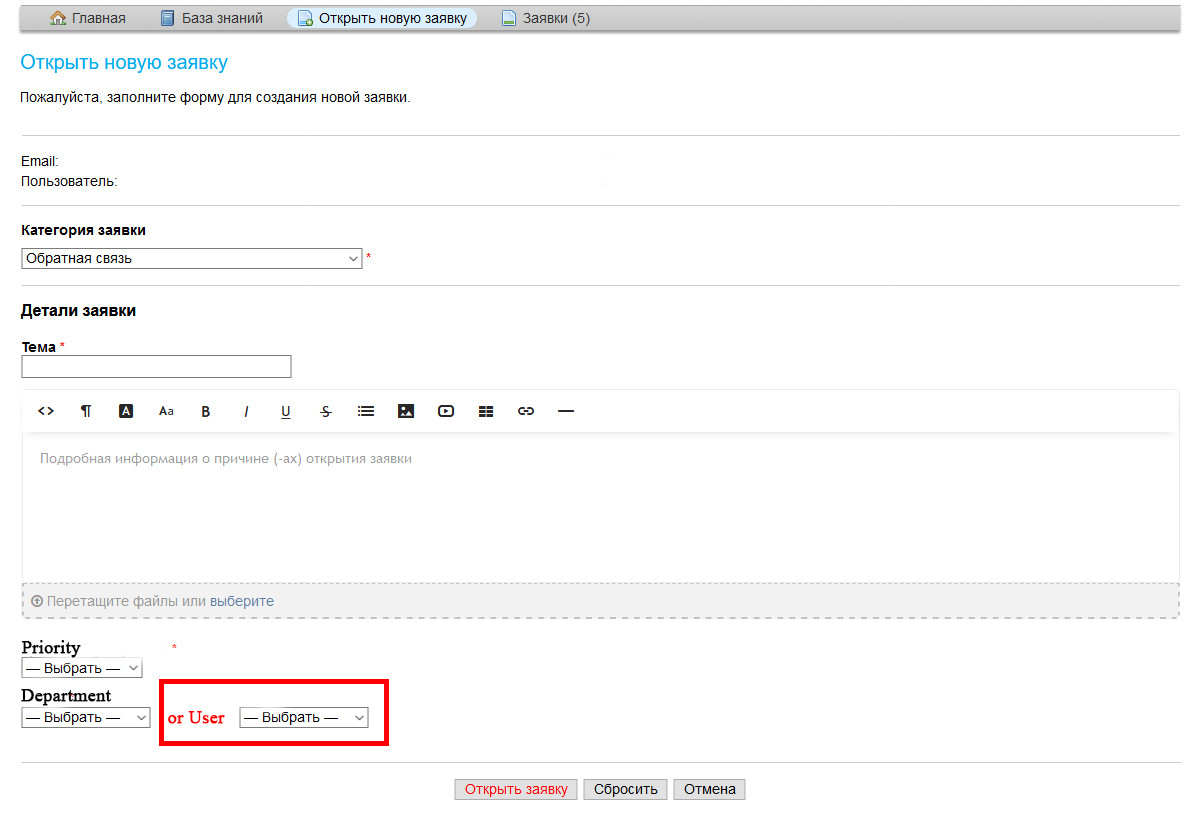Click the выберите file upload link
The width and height of the screenshot is (1200, 834).
pyautogui.click(x=241, y=601)
